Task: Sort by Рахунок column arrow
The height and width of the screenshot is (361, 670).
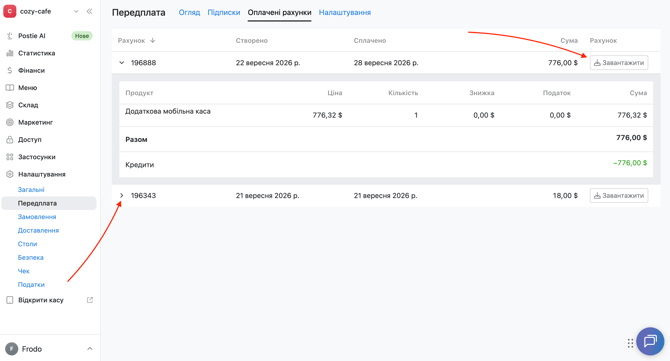Action: 153,41
